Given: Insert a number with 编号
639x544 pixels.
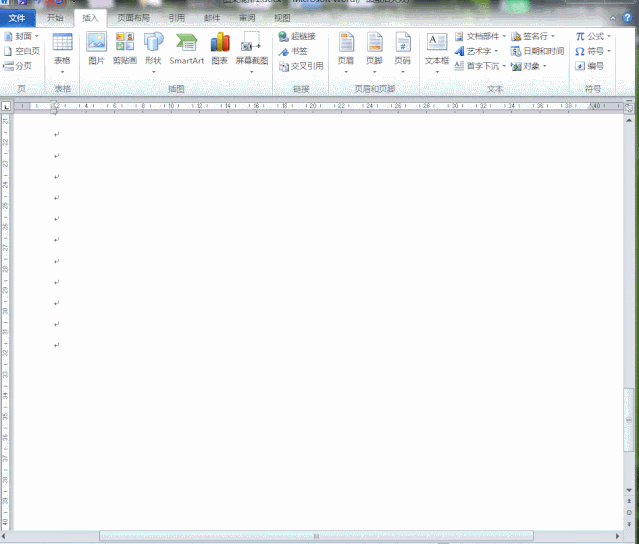Looking at the screenshot, I should (589, 66).
